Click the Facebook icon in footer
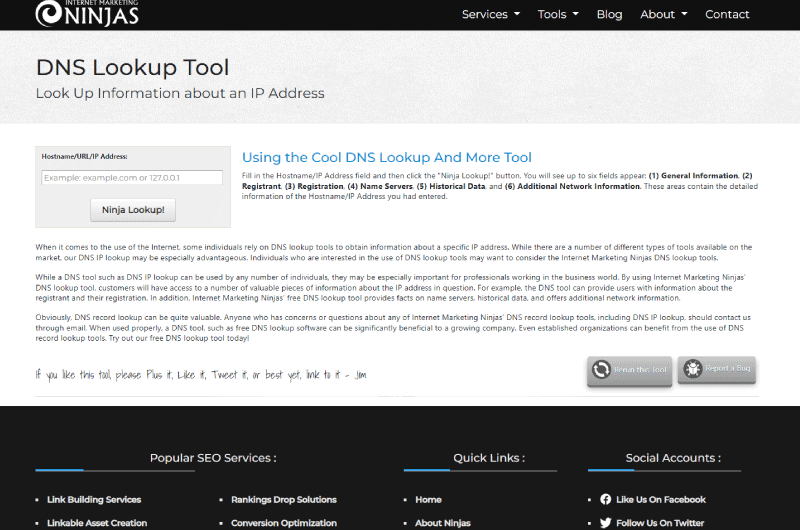Viewport: 800px width, 530px height. [x=606, y=499]
